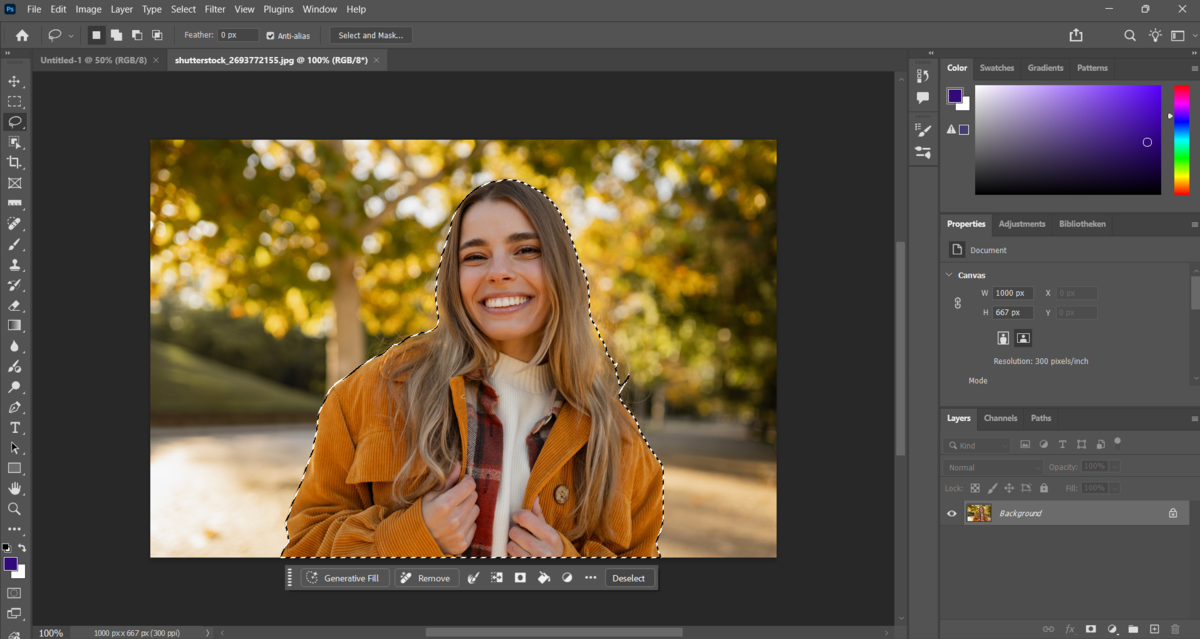Delete layer with trash icon
This screenshot has height=639, width=1200.
pos(1176,629)
